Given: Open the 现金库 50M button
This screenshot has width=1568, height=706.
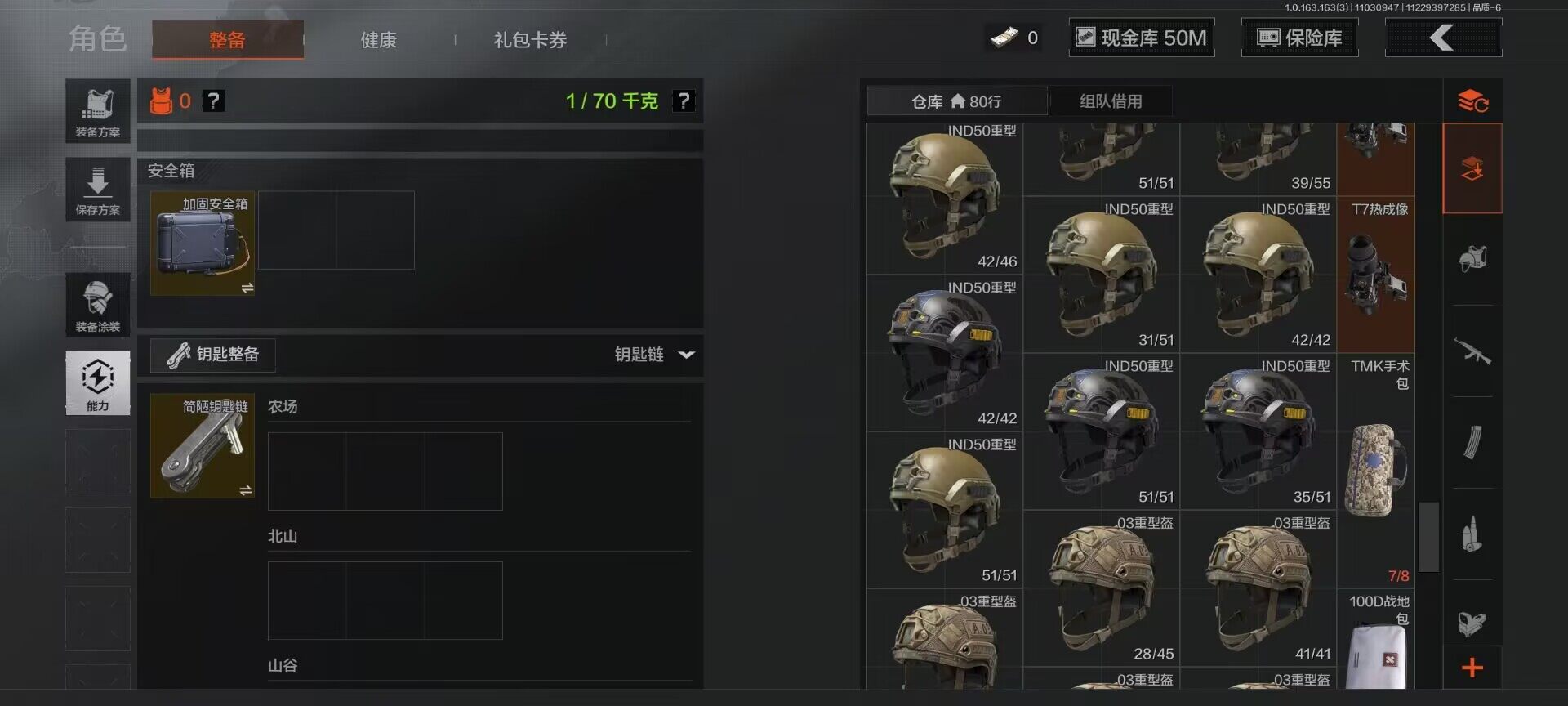Looking at the screenshot, I should tap(1142, 38).
